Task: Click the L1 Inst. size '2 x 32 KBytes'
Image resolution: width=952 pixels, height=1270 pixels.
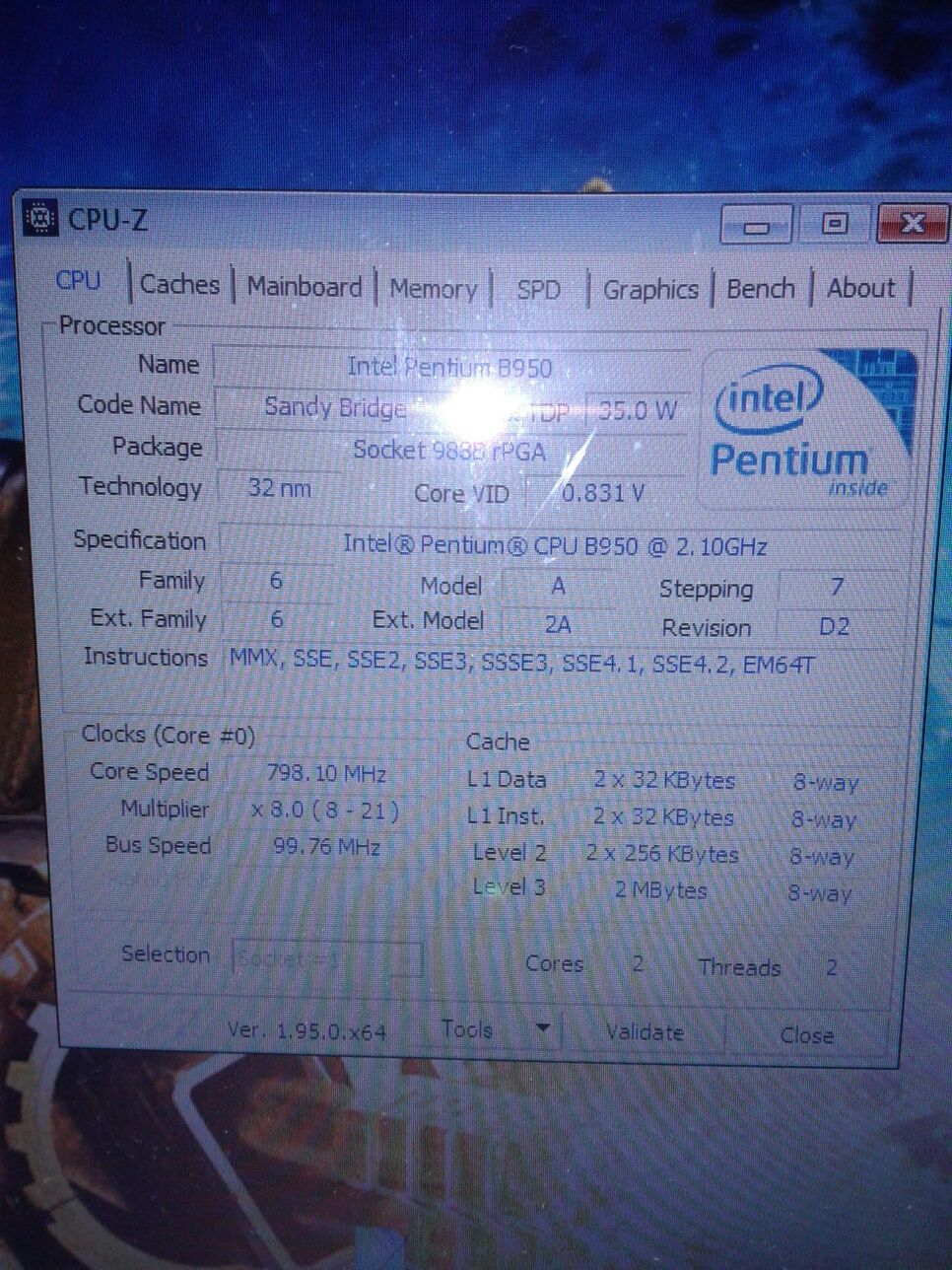Action: pos(663,817)
